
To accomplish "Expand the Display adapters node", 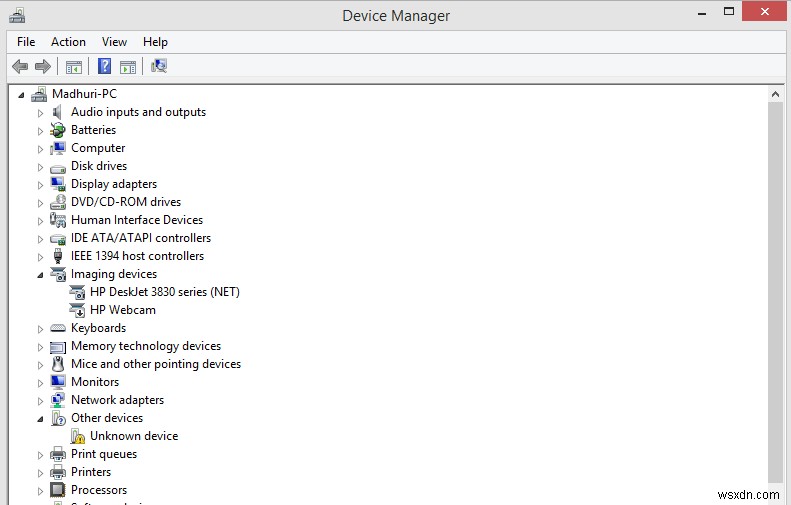I will click(41, 185).
